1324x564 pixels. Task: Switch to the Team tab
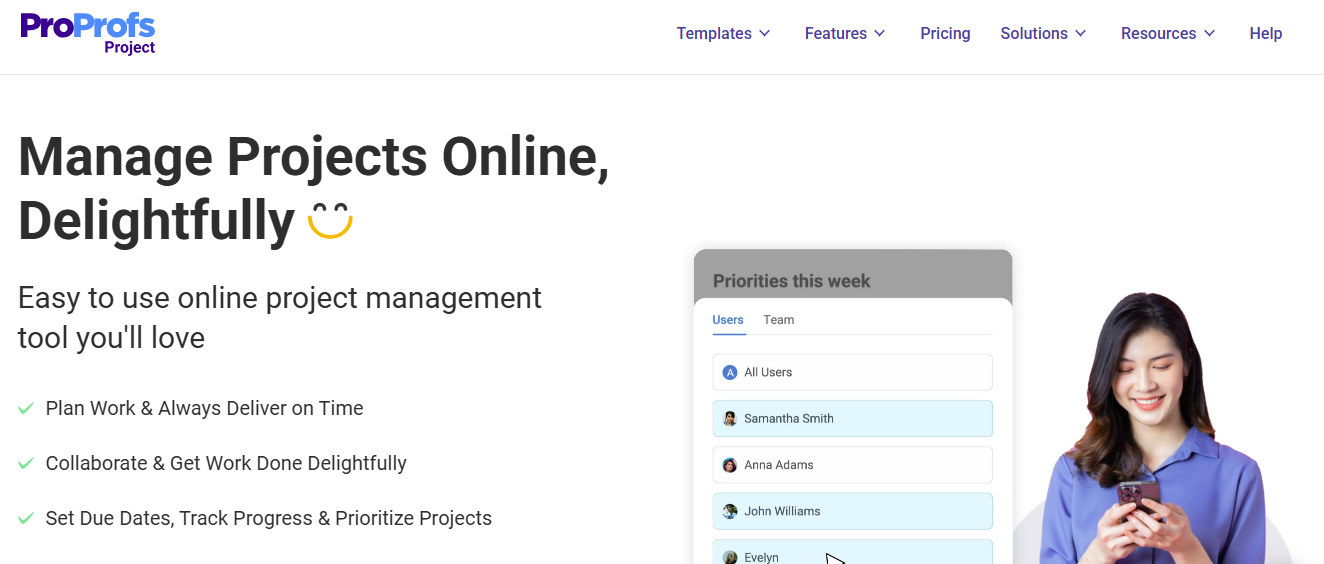778,320
